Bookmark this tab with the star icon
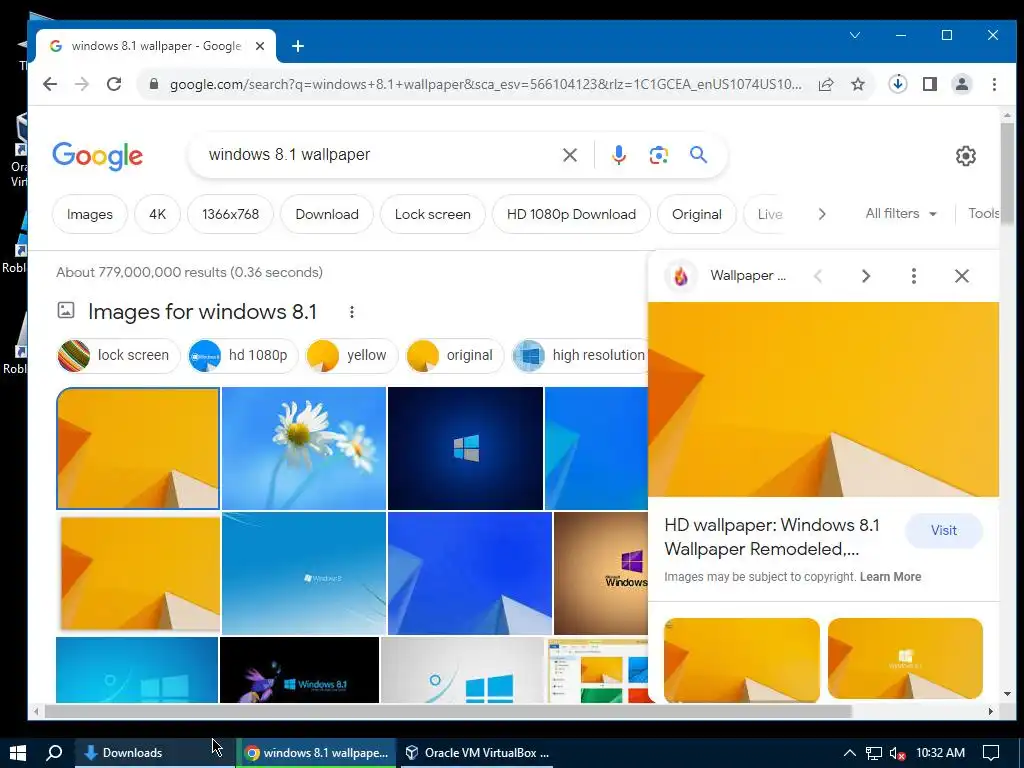This screenshot has width=1024, height=768. (858, 84)
